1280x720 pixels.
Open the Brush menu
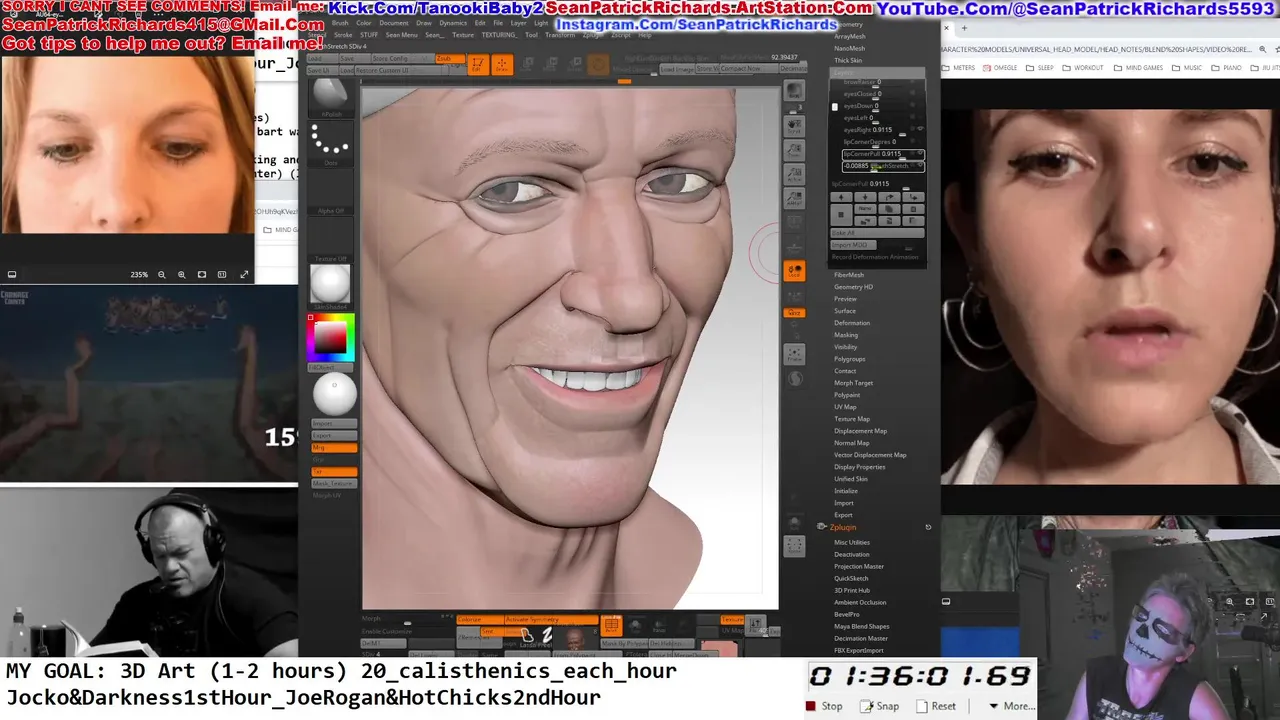pos(340,22)
